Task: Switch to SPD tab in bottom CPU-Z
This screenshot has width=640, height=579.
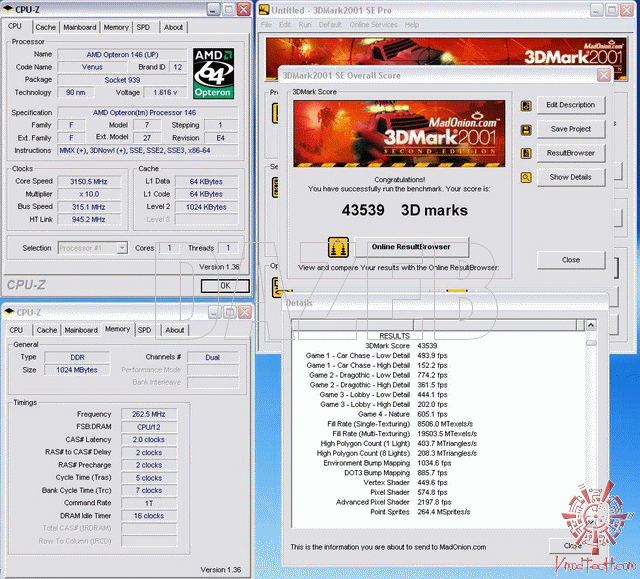Action: point(144,330)
